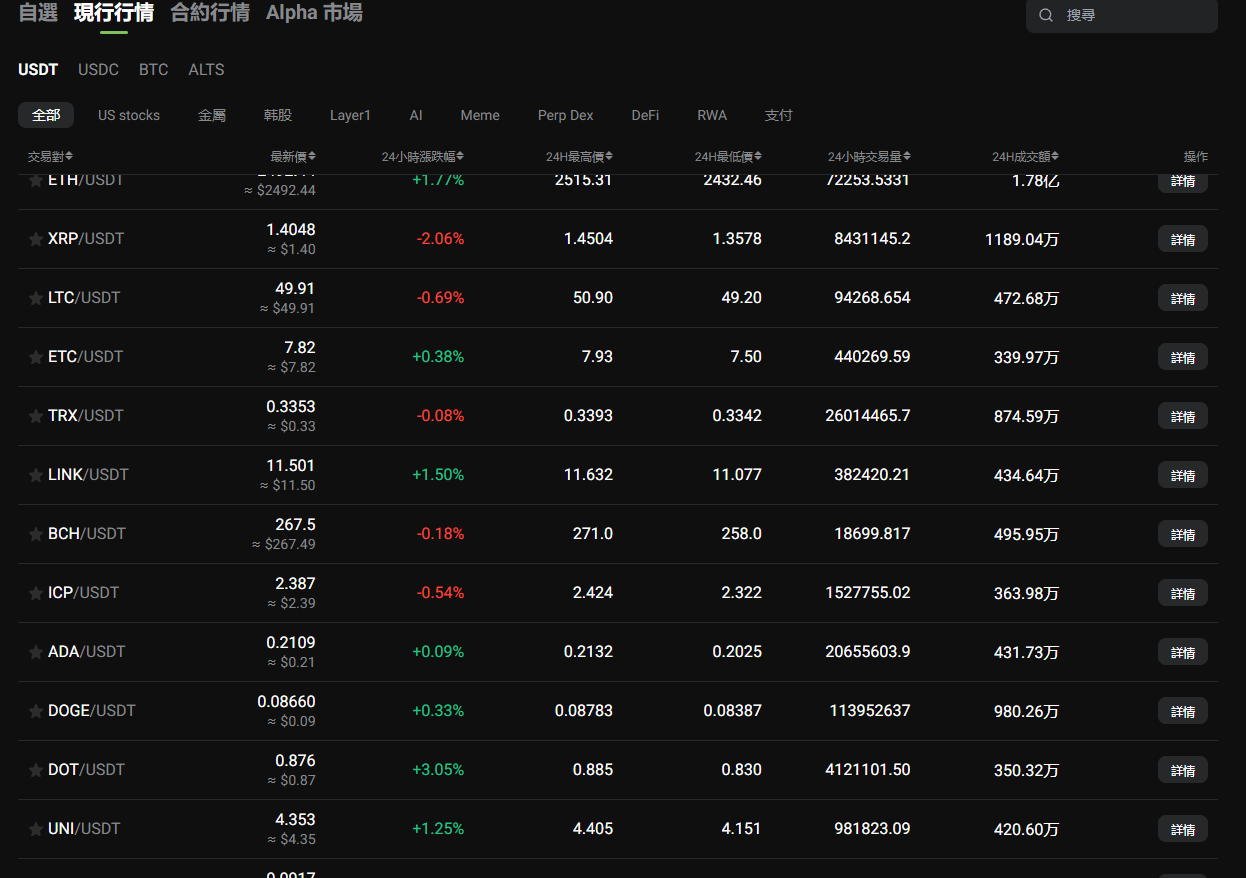Open 詳情 for DOGE/USDT
Viewport: 1246px width, 878px height.
coord(1183,711)
